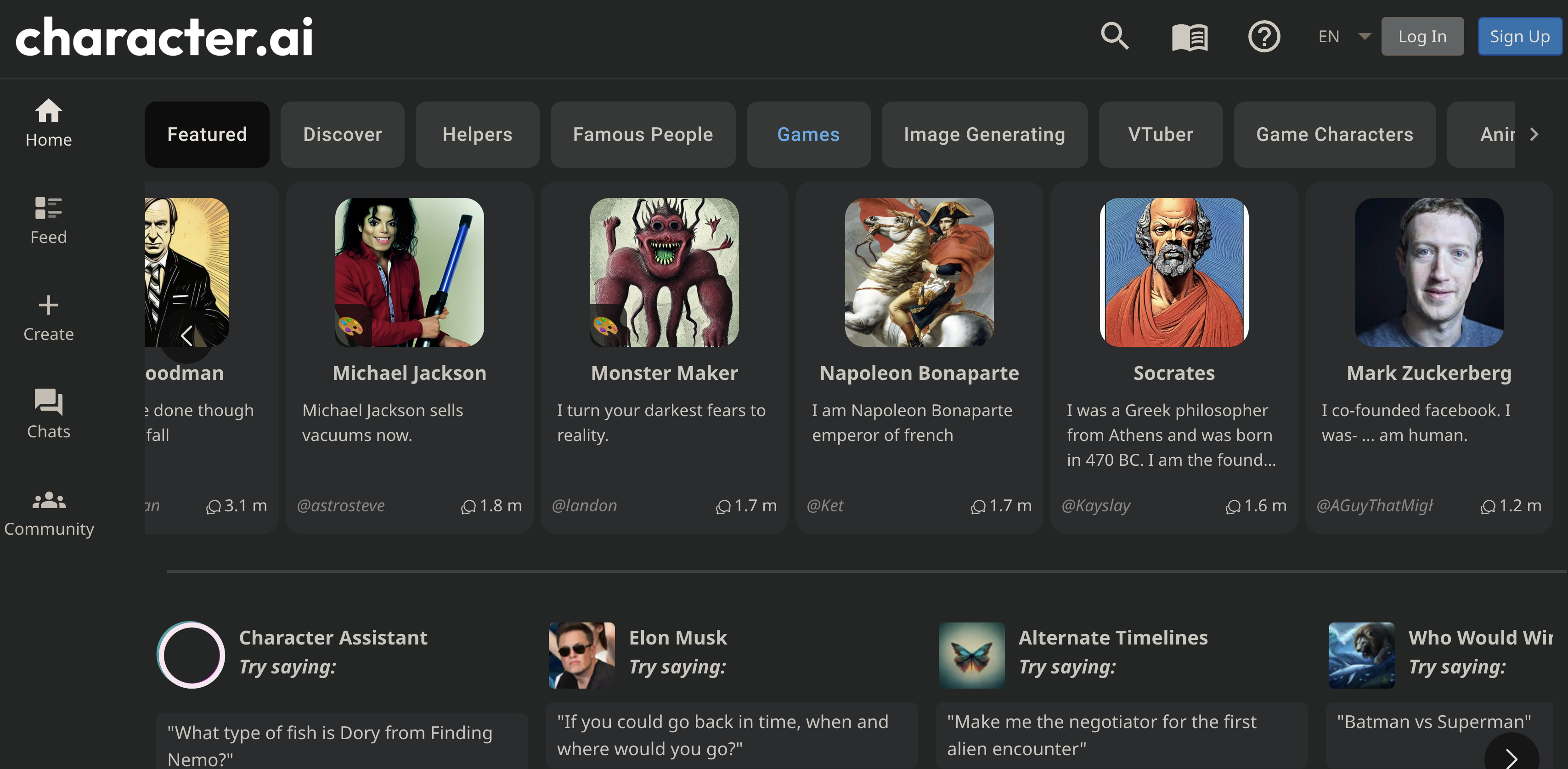This screenshot has width=1568, height=769.
Task: Click the Alternate Timelines heading
Action: tap(1113, 638)
